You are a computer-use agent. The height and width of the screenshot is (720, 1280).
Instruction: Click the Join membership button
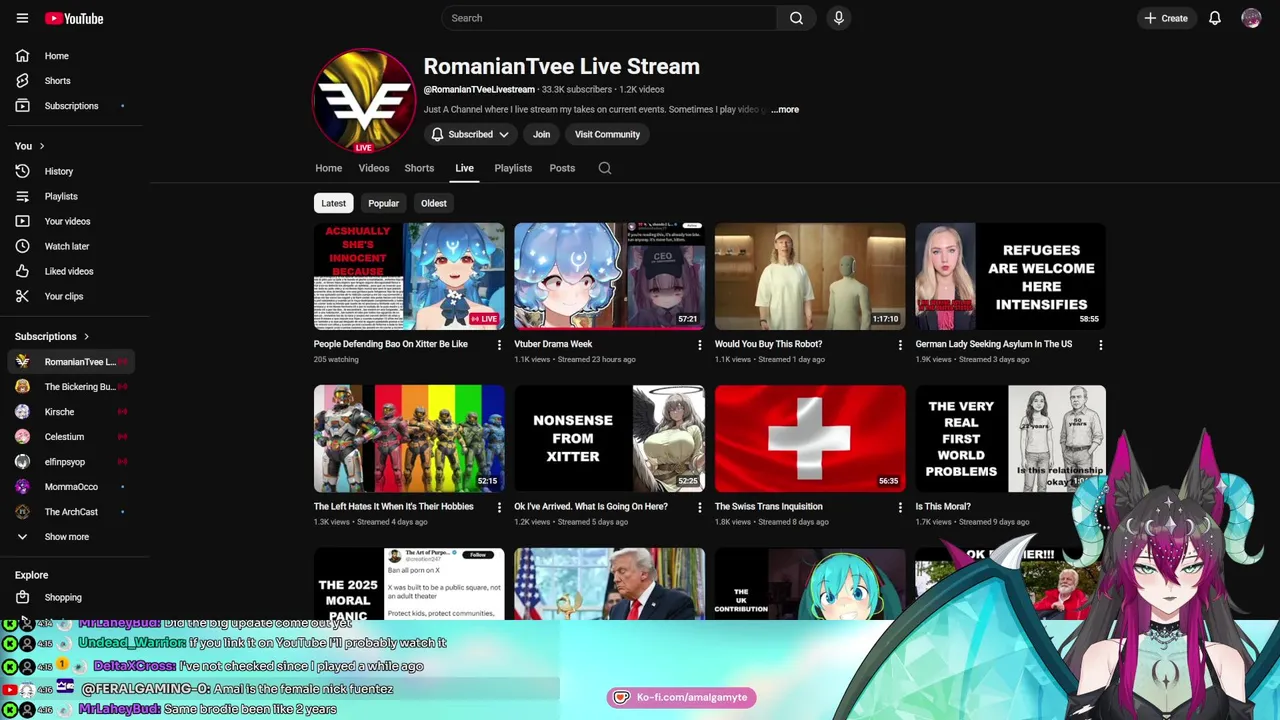pyautogui.click(x=541, y=134)
